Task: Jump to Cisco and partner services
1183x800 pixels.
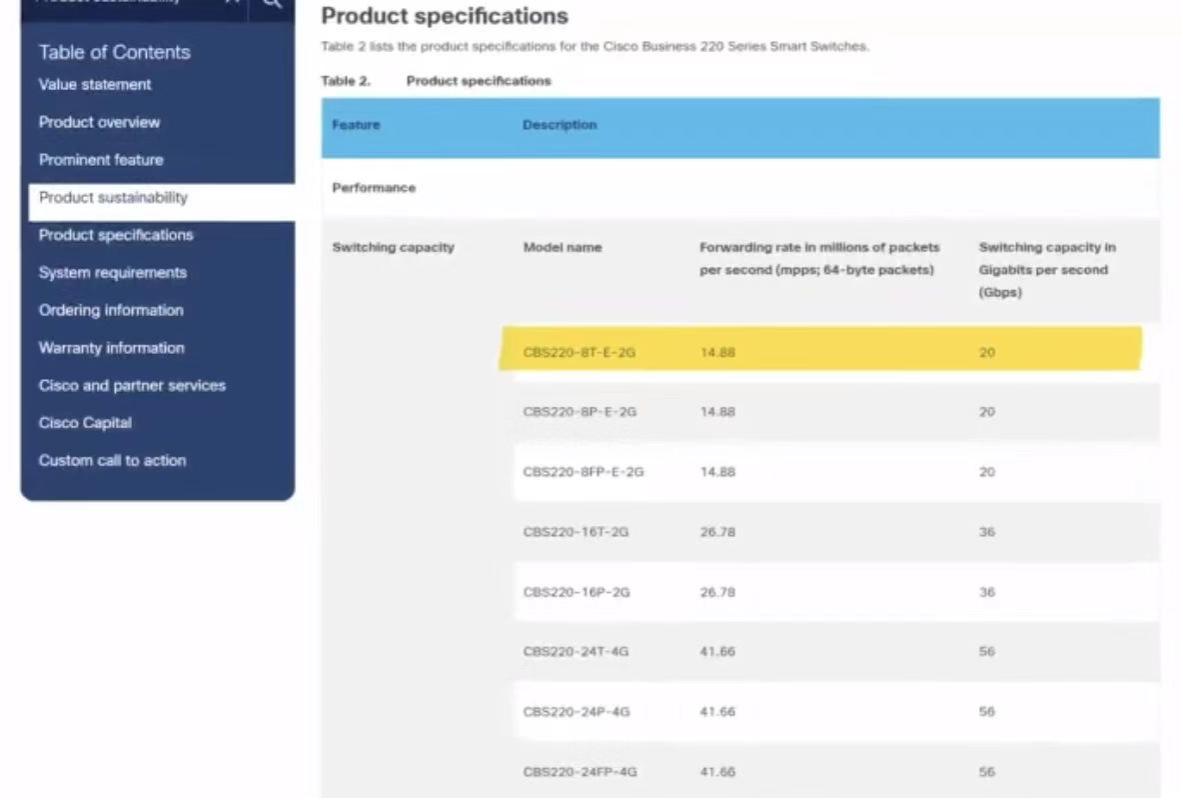Action: (132, 385)
